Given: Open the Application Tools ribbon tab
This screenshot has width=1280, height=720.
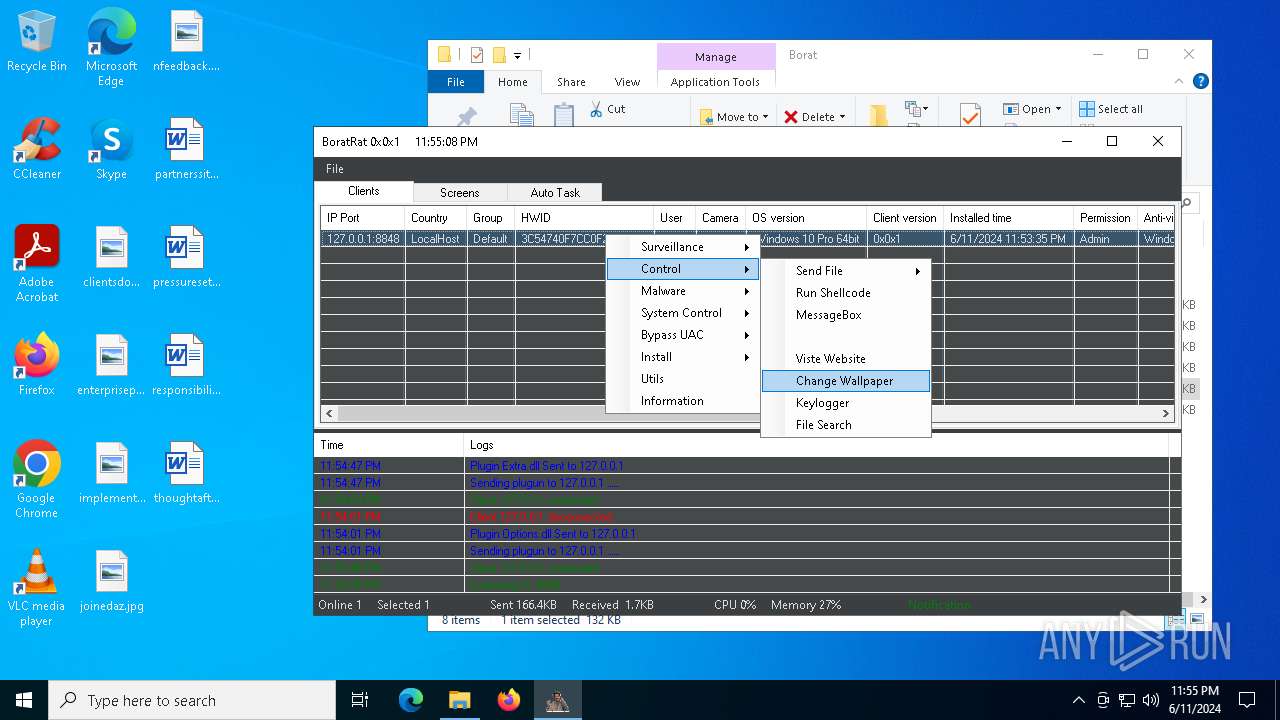Looking at the screenshot, I should 715,82.
